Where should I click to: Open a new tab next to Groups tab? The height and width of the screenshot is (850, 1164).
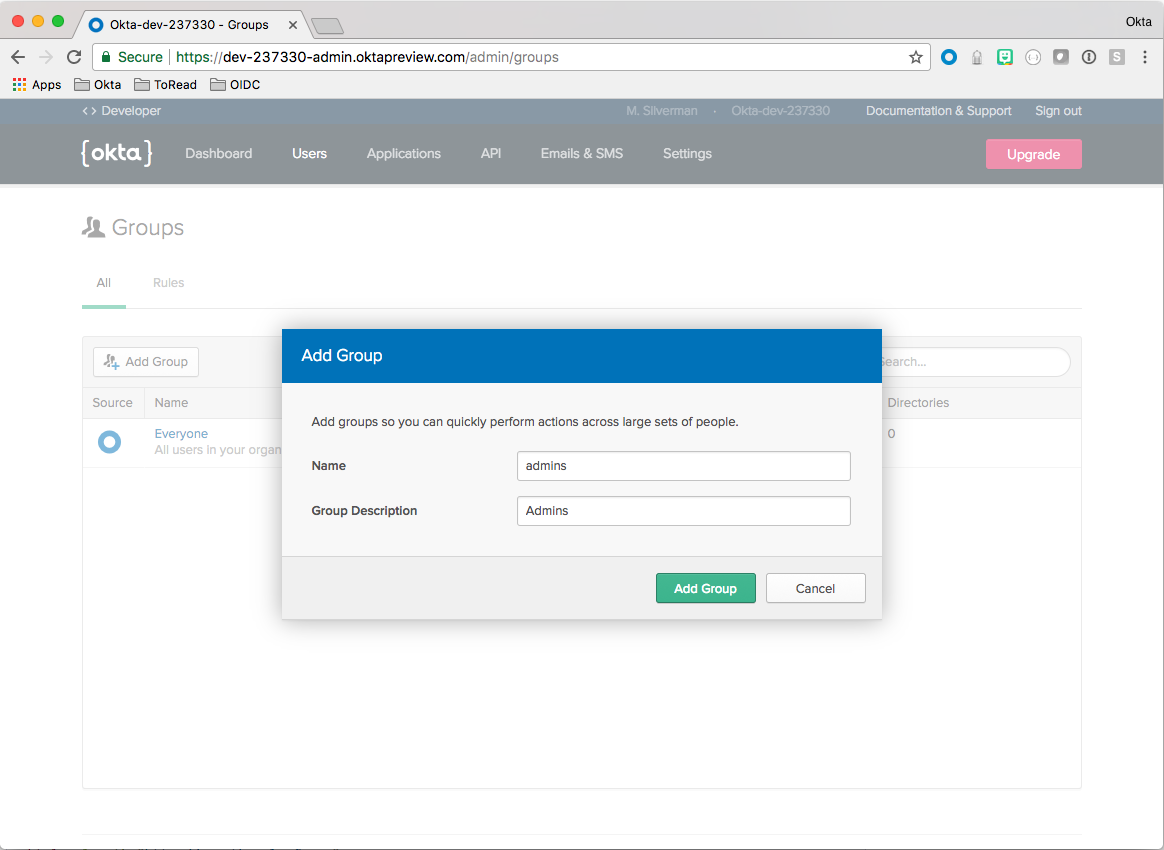pyautogui.click(x=327, y=25)
